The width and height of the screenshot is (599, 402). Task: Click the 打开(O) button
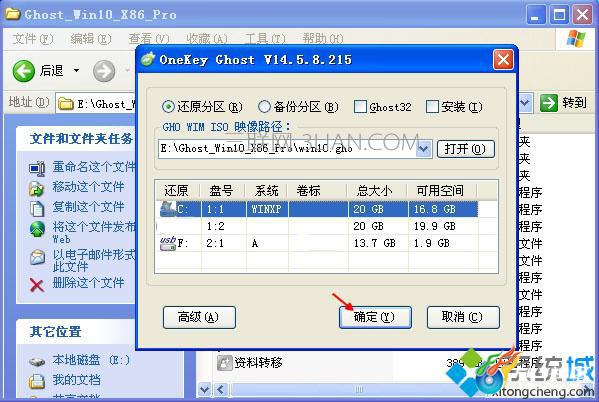pyautogui.click(x=466, y=149)
